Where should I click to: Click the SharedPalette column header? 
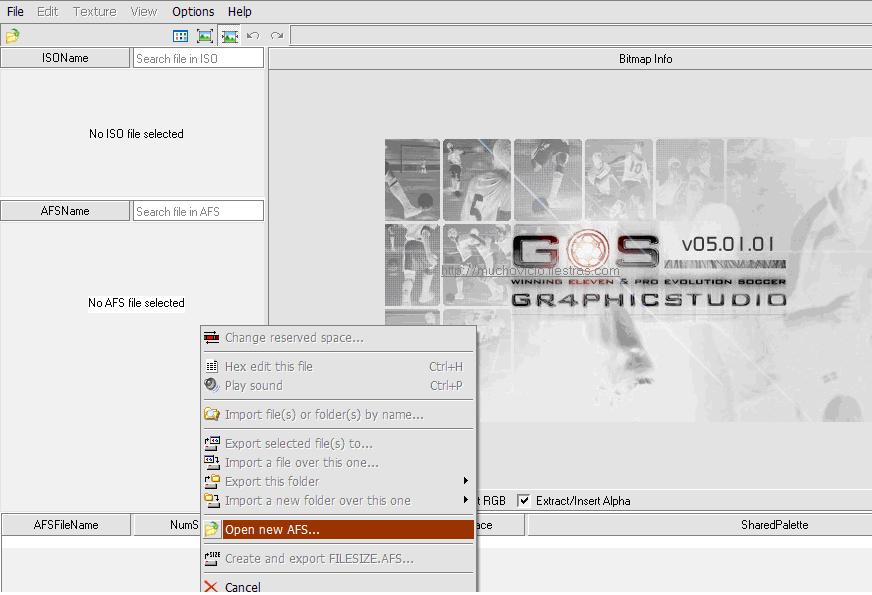tap(774, 525)
